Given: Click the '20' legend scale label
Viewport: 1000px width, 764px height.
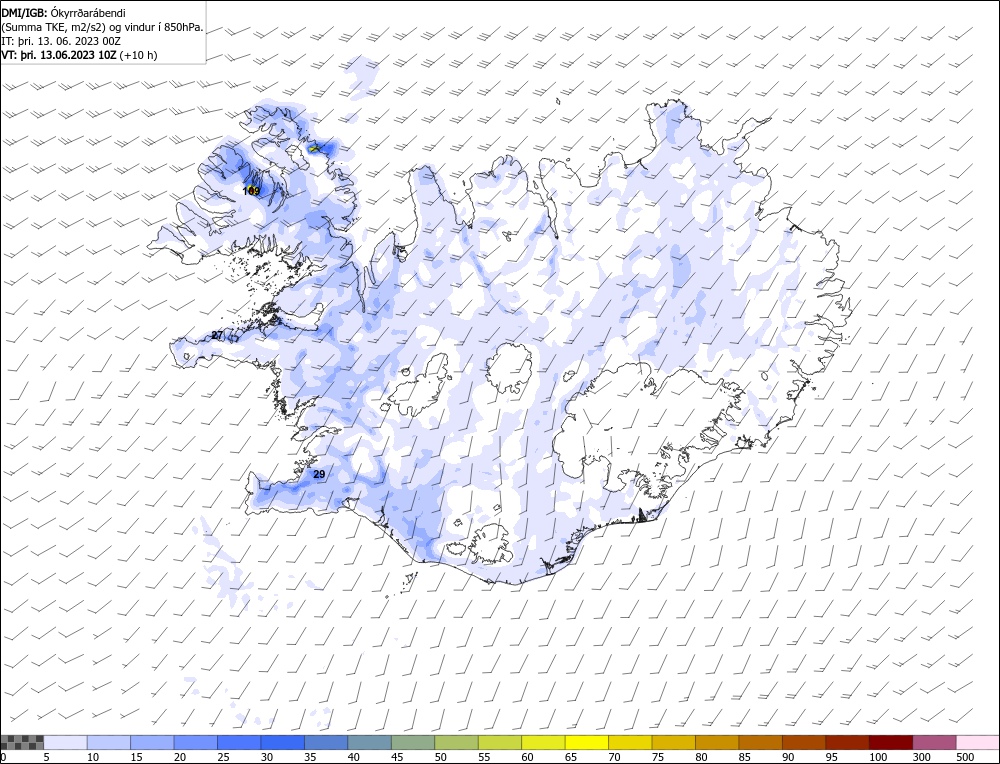Looking at the screenshot, I should pyautogui.click(x=180, y=757).
